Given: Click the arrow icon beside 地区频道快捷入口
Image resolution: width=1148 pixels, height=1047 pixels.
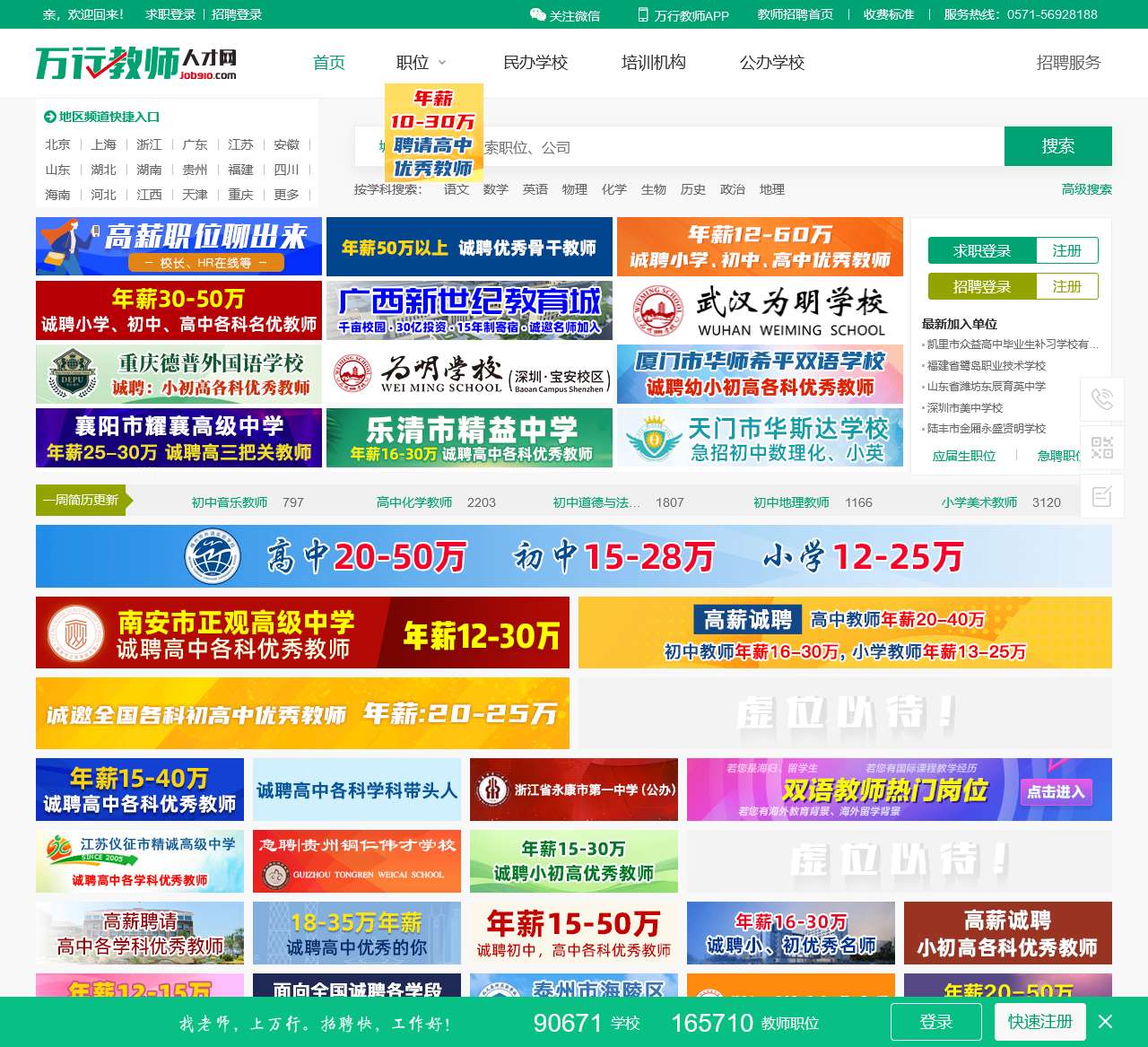Looking at the screenshot, I should [49, 117].
